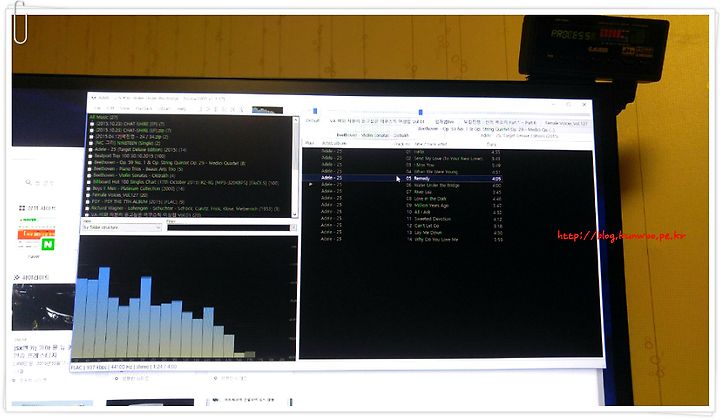Click the Pause toolbar icon
Viewport: 720px width, 420px height.
(216, 109)
